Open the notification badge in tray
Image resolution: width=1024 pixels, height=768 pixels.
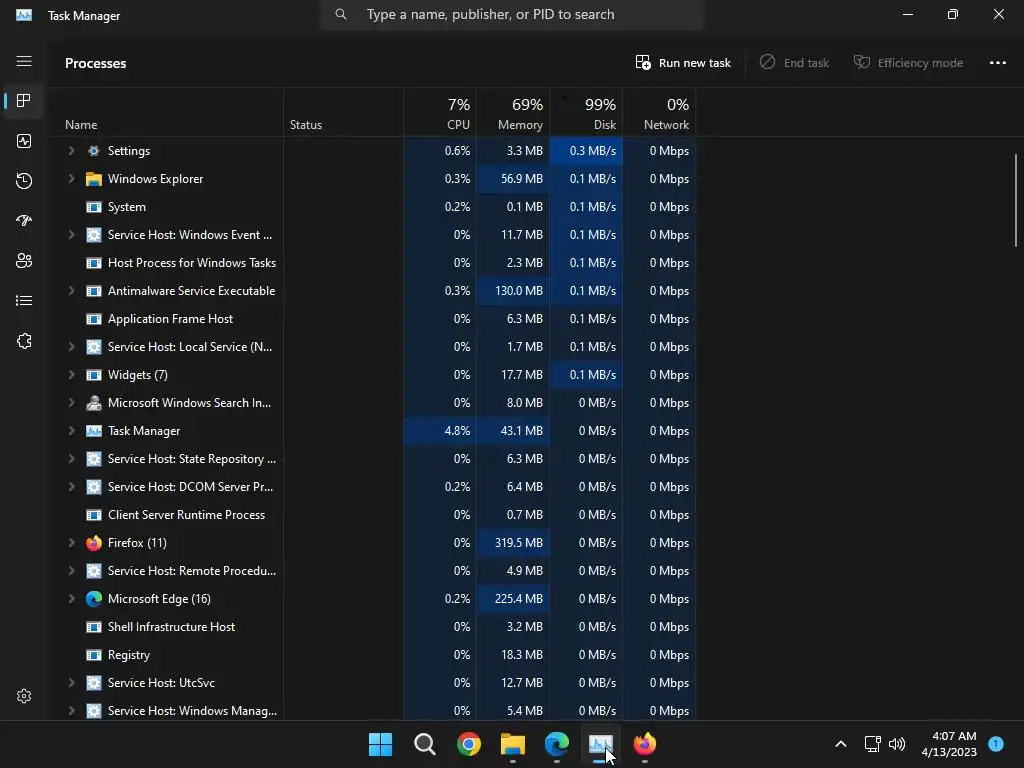(996, 743)
